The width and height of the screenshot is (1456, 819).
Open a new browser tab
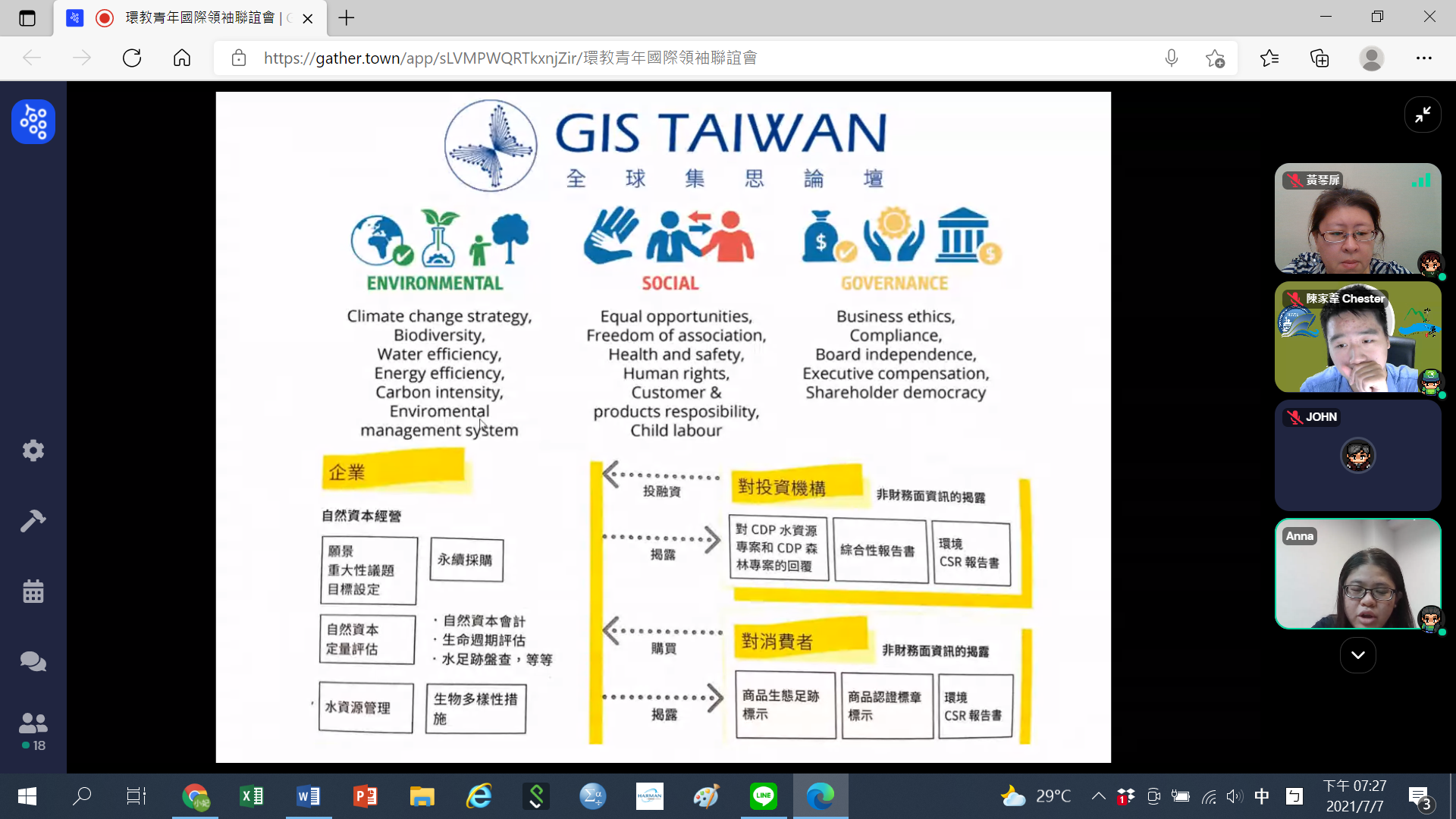347,17
